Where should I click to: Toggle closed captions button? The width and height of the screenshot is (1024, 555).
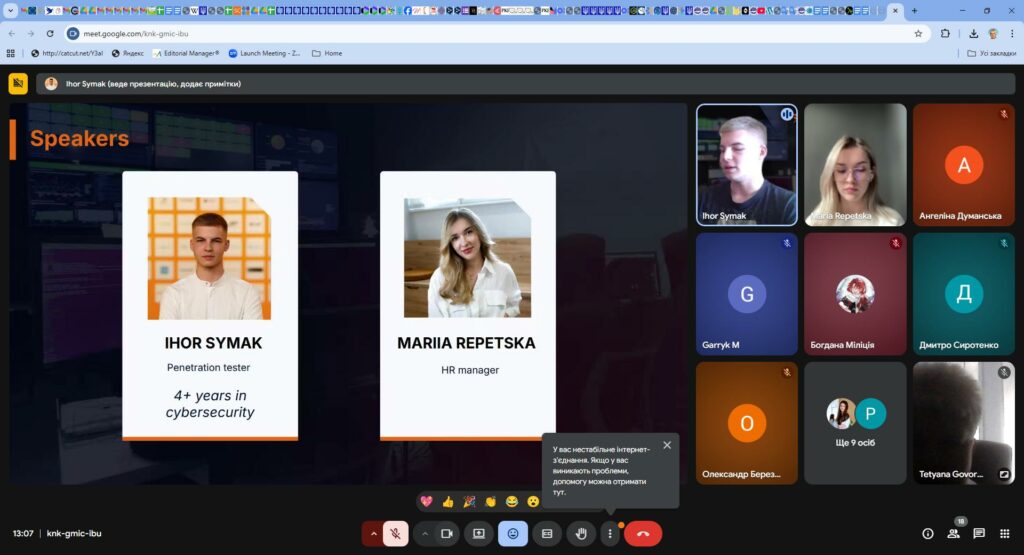547,534
